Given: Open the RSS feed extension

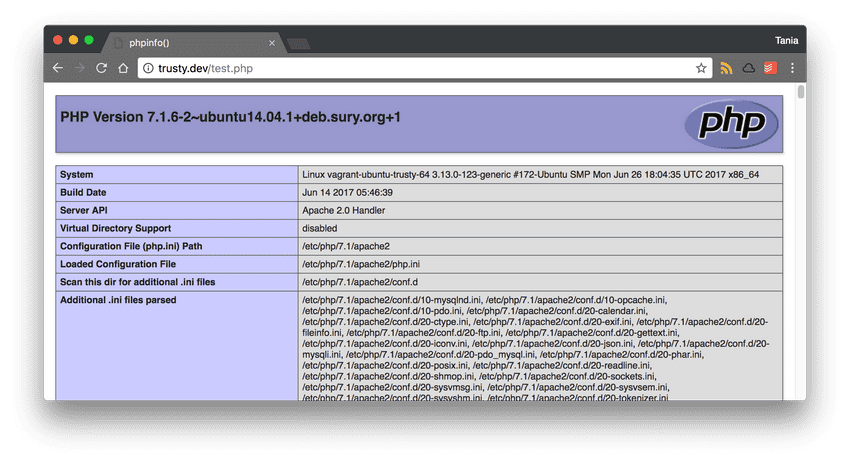Looking at the screenshot, I should pos(726,68).
